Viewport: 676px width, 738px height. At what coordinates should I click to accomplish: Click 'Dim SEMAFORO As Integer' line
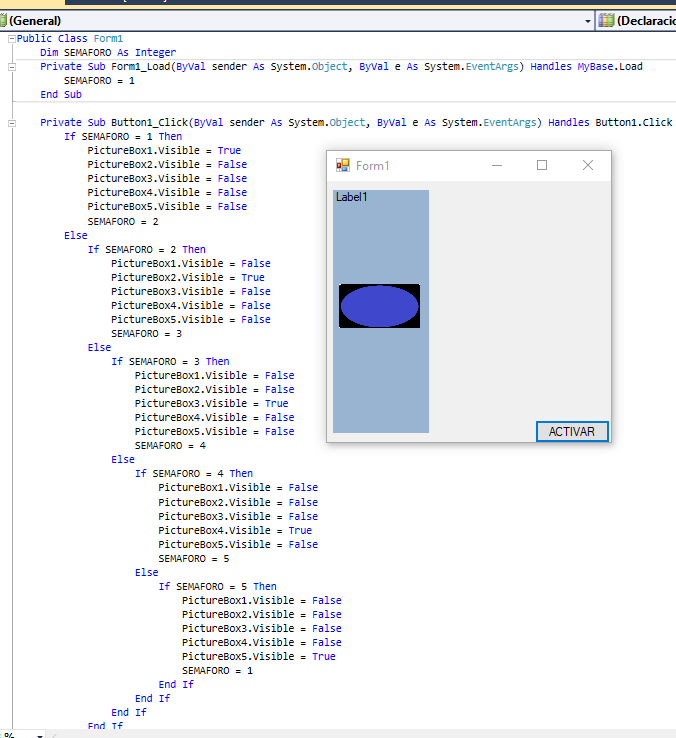click(x=108, y=52)
